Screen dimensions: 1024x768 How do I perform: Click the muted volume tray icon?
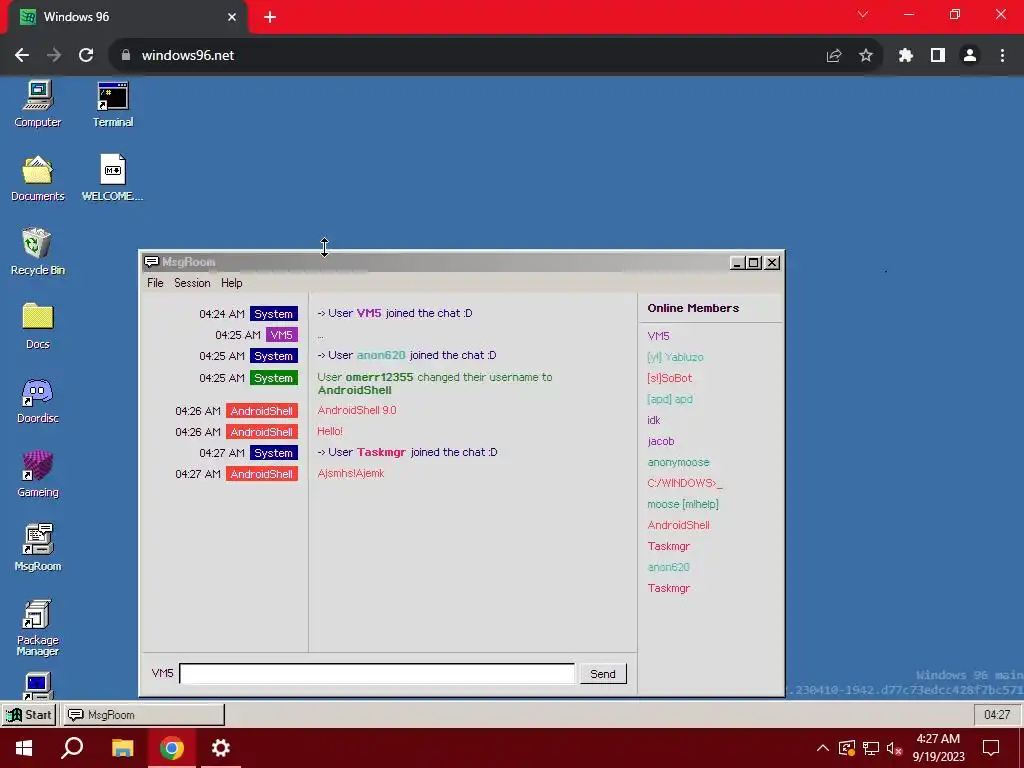(x=894, y=748)
